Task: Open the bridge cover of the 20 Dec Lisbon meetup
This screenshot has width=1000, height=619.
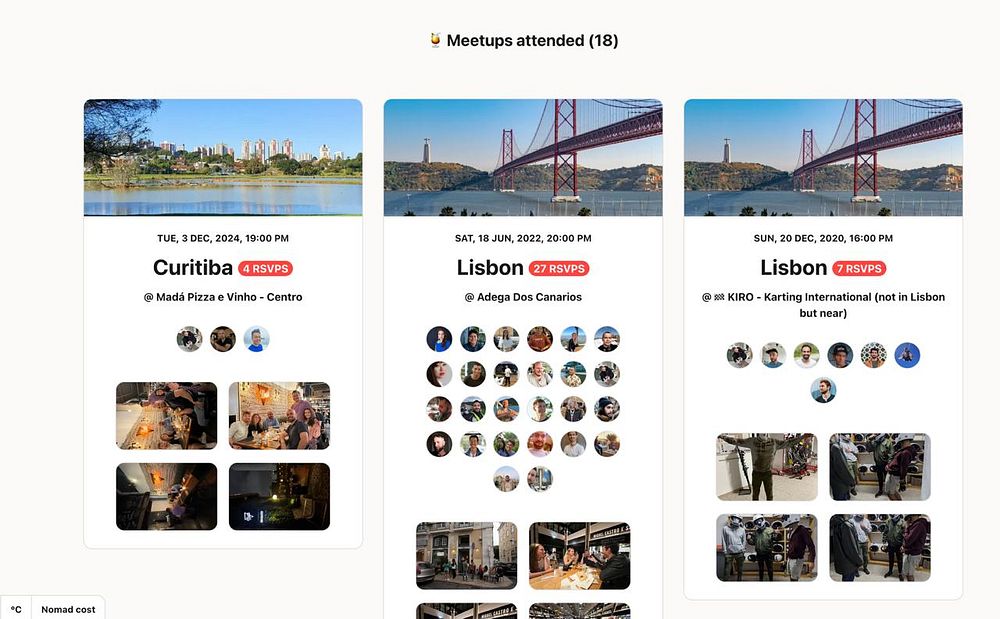Action: pos(823,157)
